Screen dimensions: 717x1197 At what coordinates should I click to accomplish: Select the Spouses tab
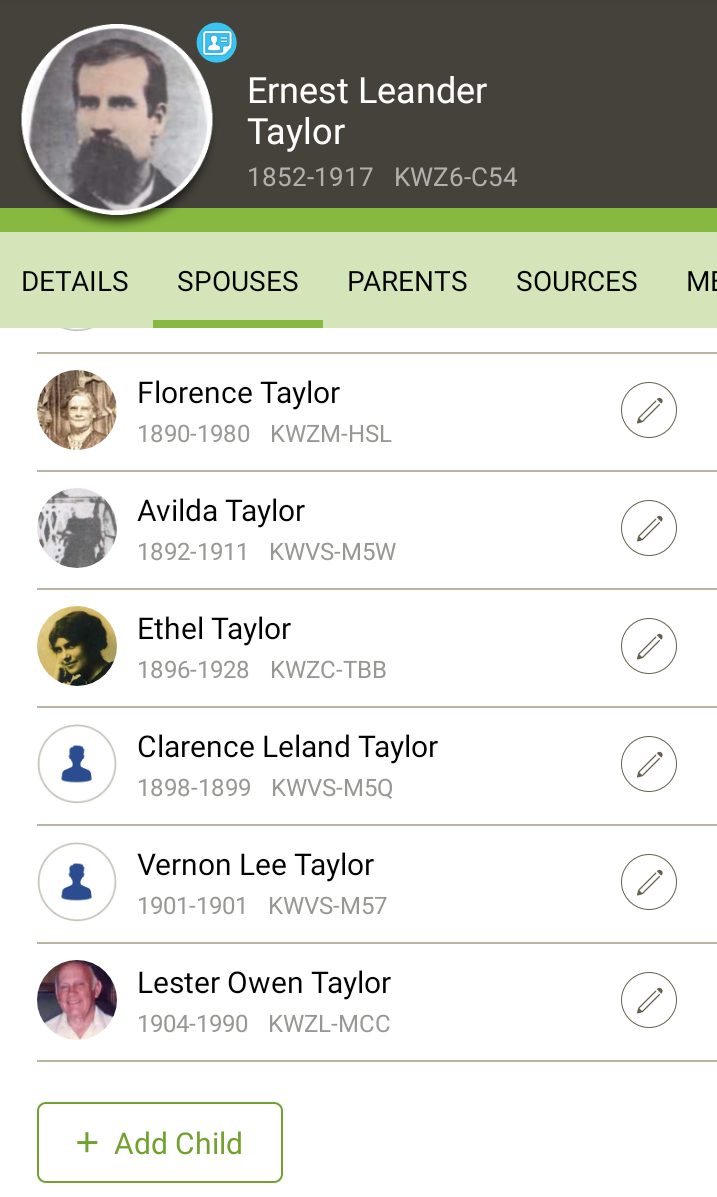pyautogui.click(x=238, y=282)
